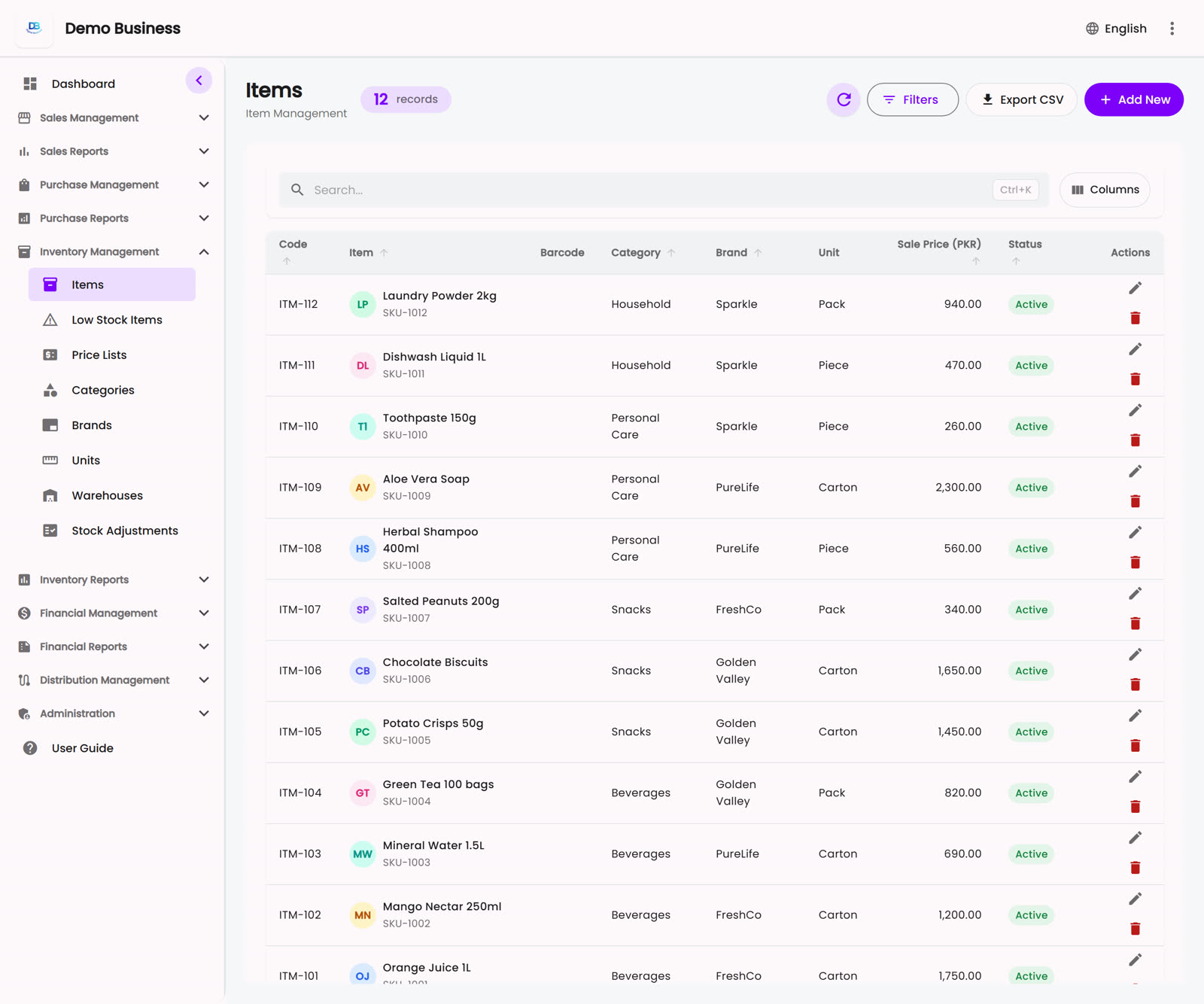Click the Demo Business logo icon
This screenshot has width=1204, height=1004.
34,28
